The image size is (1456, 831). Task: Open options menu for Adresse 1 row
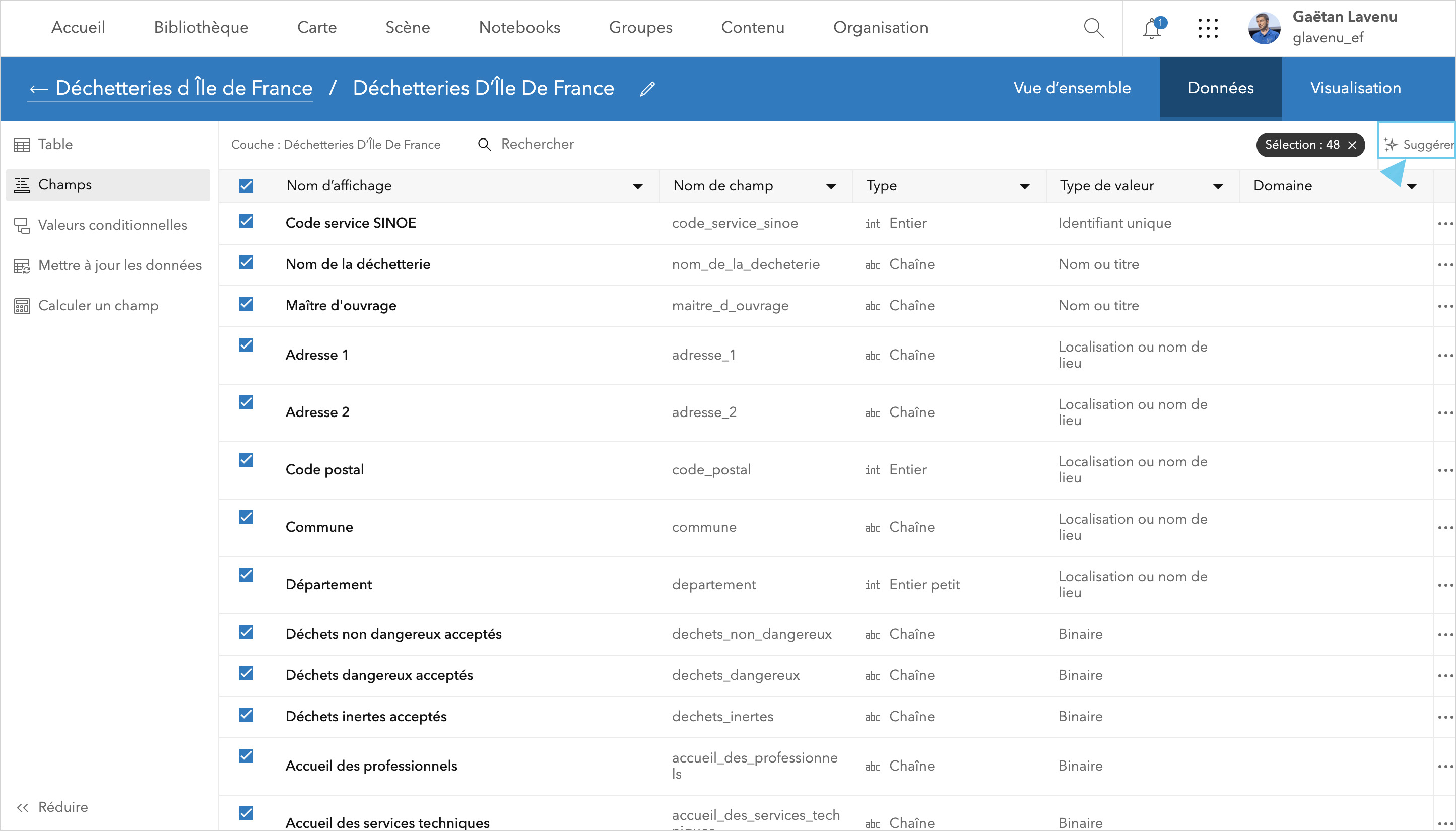1445,355
